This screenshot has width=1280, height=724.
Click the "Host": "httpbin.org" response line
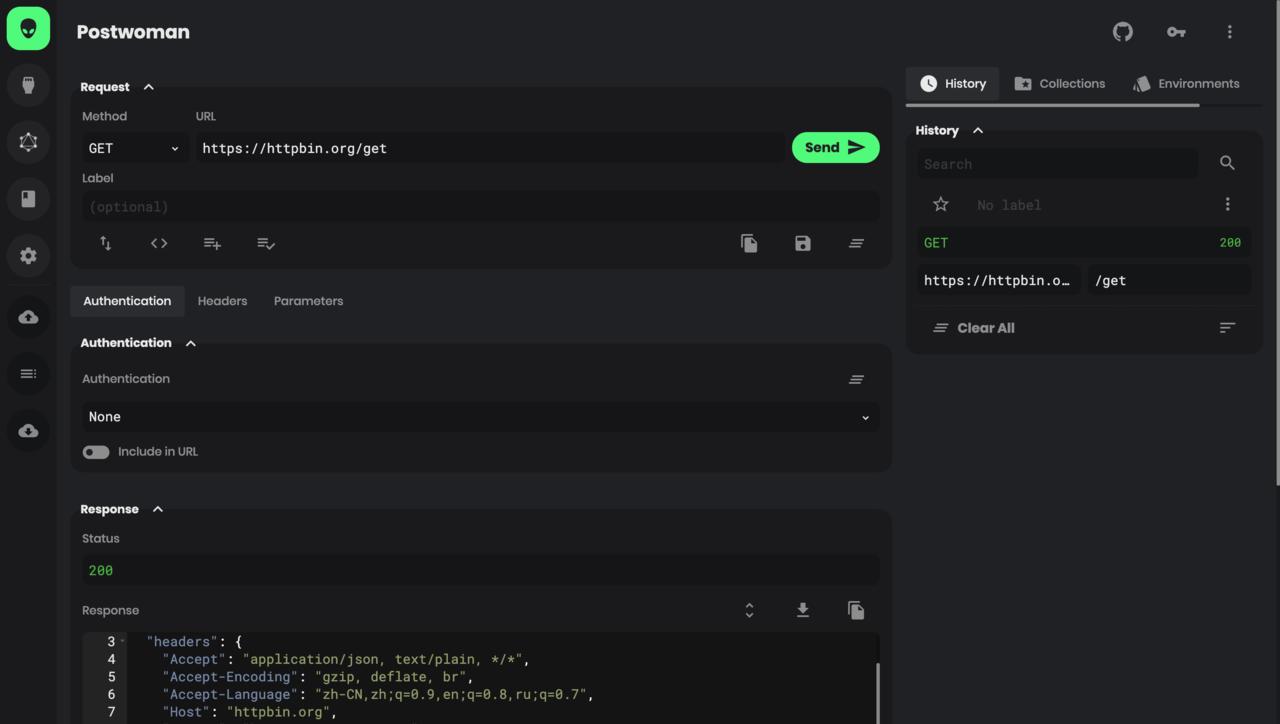pos(249,712)
